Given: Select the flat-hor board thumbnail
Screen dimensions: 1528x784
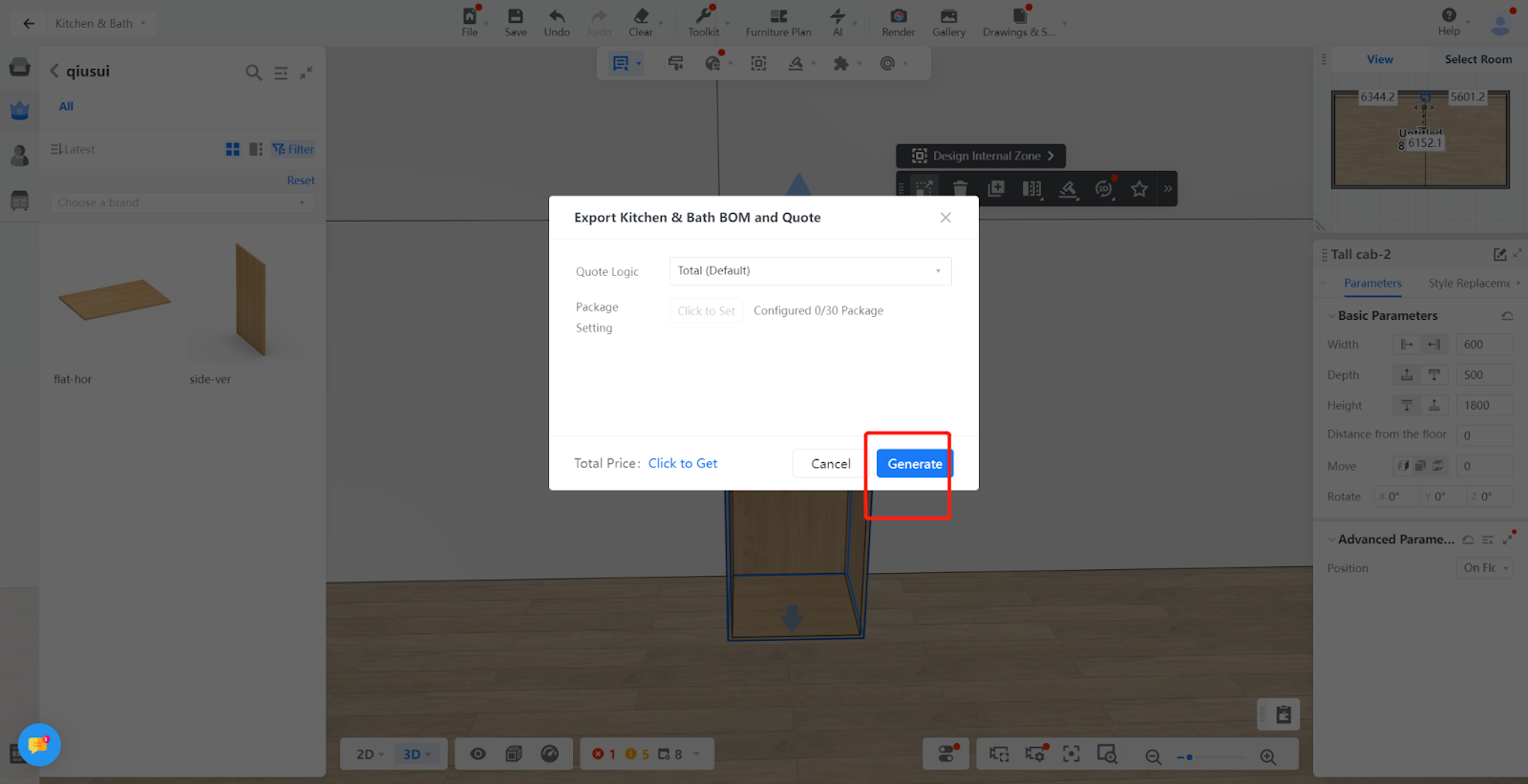Looking at the screenshot, I should coord(114,301).
